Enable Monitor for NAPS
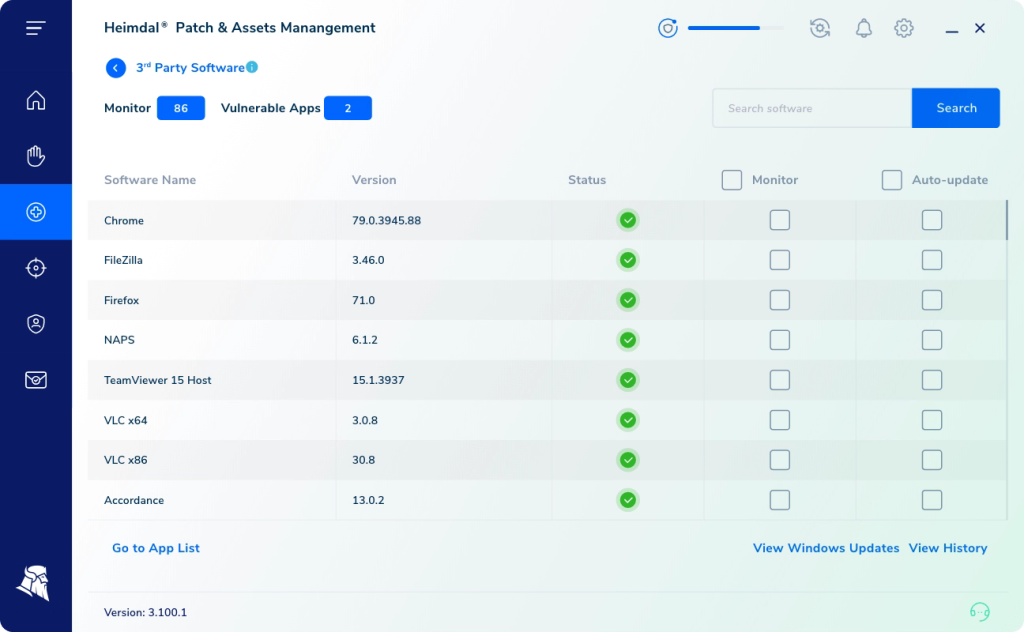The width and height of the screenshot is (1024, 632). tap(780, 340)
